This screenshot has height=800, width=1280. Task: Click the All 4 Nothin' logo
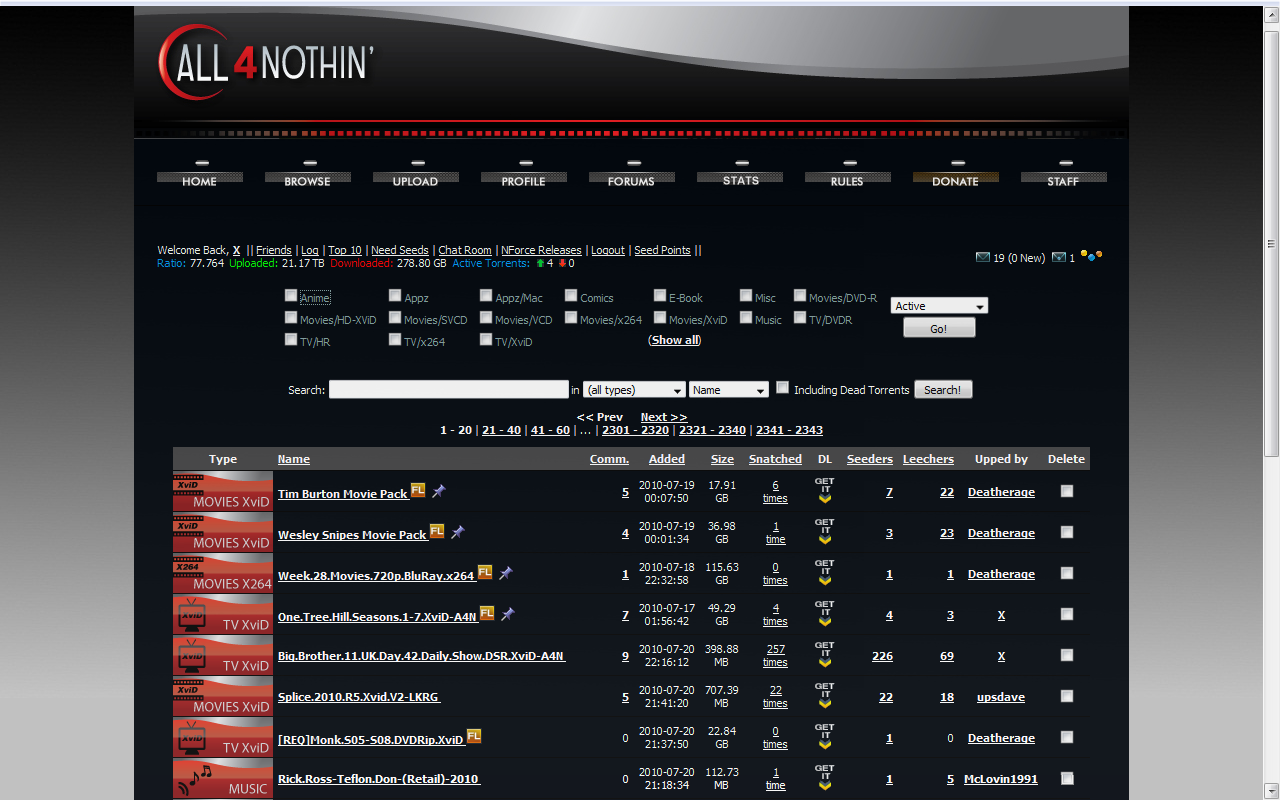point(266,62)
